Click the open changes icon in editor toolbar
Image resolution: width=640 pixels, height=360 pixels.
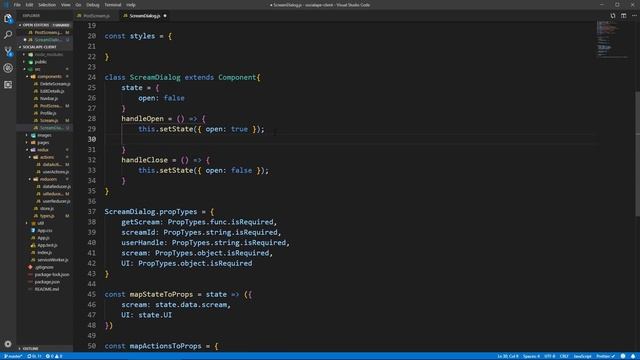pos(613,16)
